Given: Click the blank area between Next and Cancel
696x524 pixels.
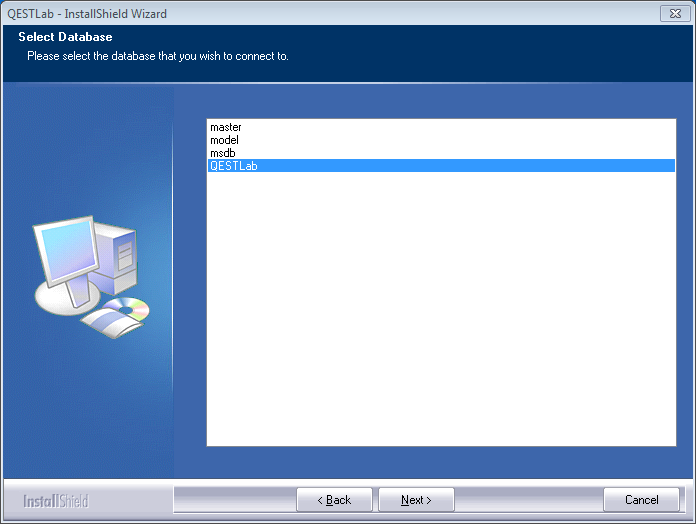Looking at the screenshot, I should coord(528,500).
